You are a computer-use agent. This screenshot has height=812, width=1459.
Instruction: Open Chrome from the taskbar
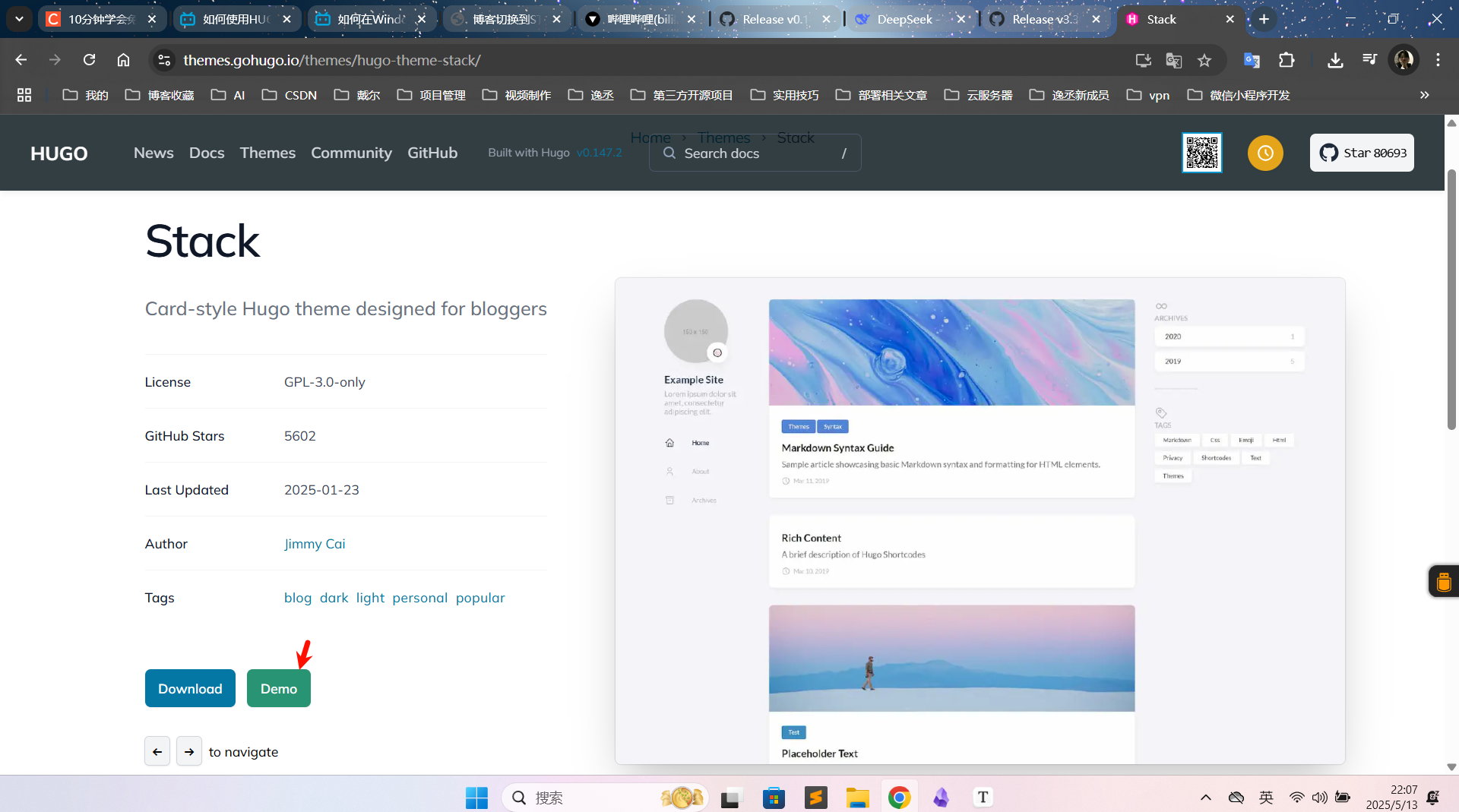(899, 798)
